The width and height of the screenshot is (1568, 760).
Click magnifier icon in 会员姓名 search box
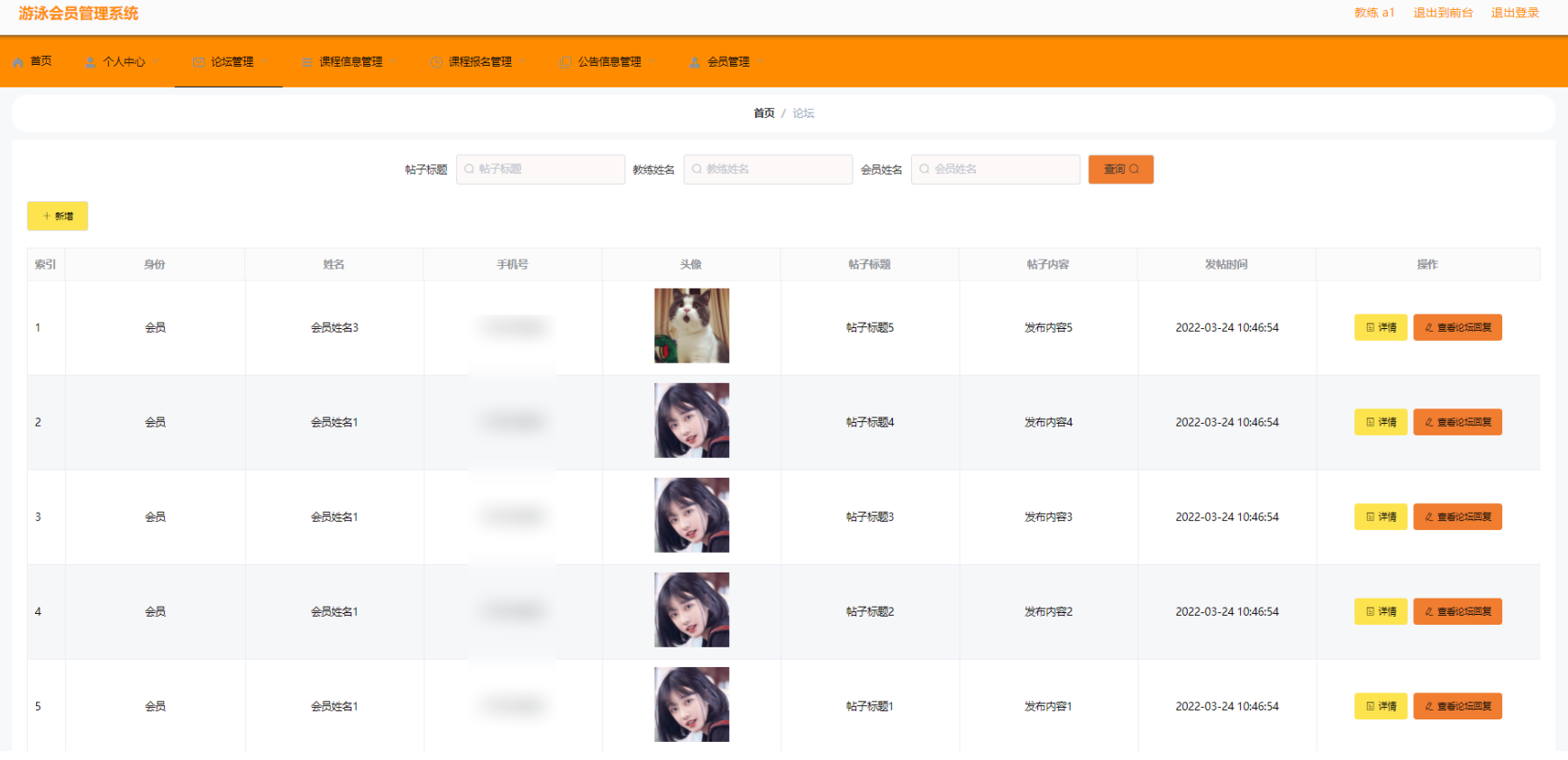coord(925,169)
